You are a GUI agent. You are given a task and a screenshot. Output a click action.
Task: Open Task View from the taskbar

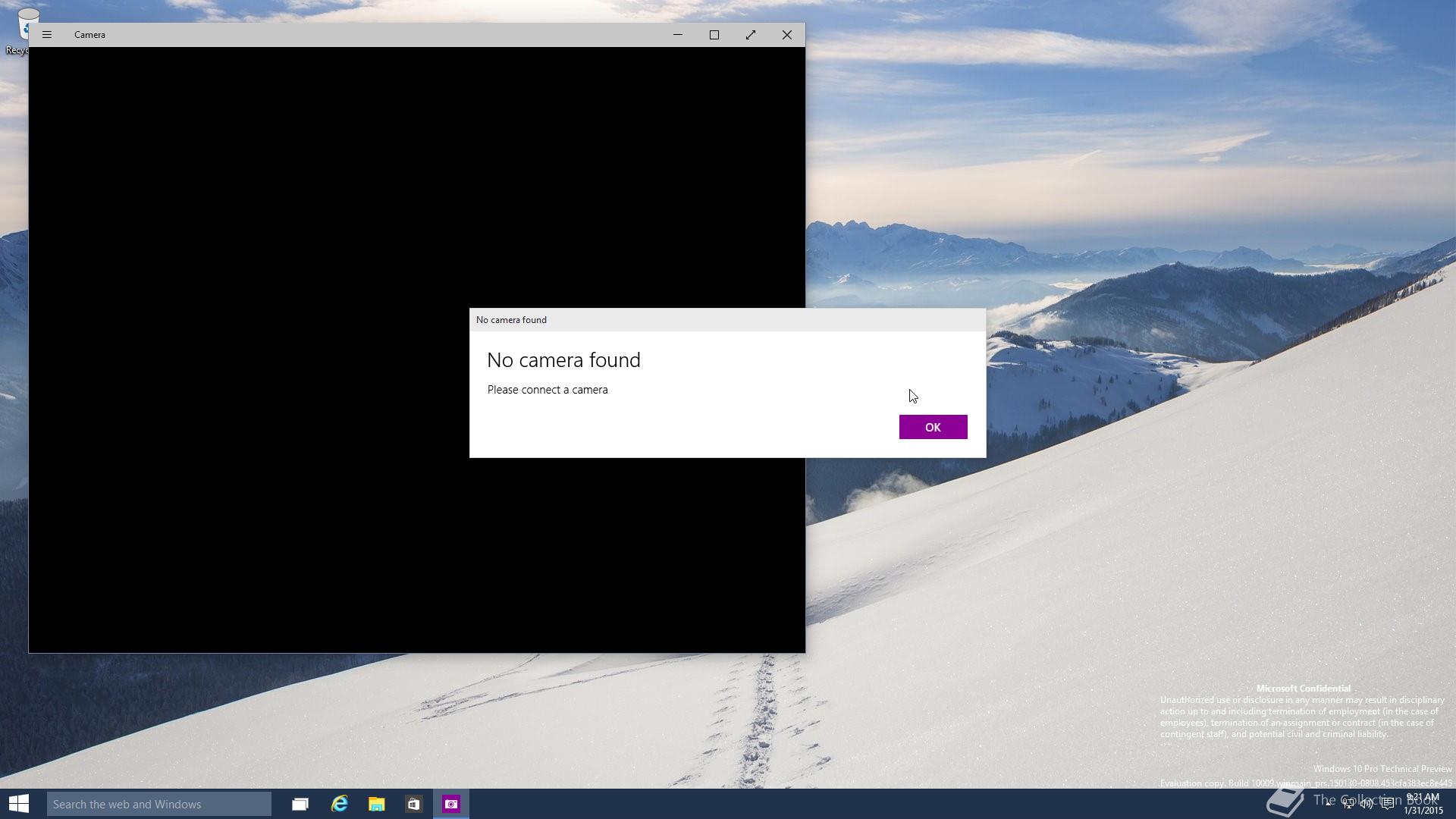[300, 804]
